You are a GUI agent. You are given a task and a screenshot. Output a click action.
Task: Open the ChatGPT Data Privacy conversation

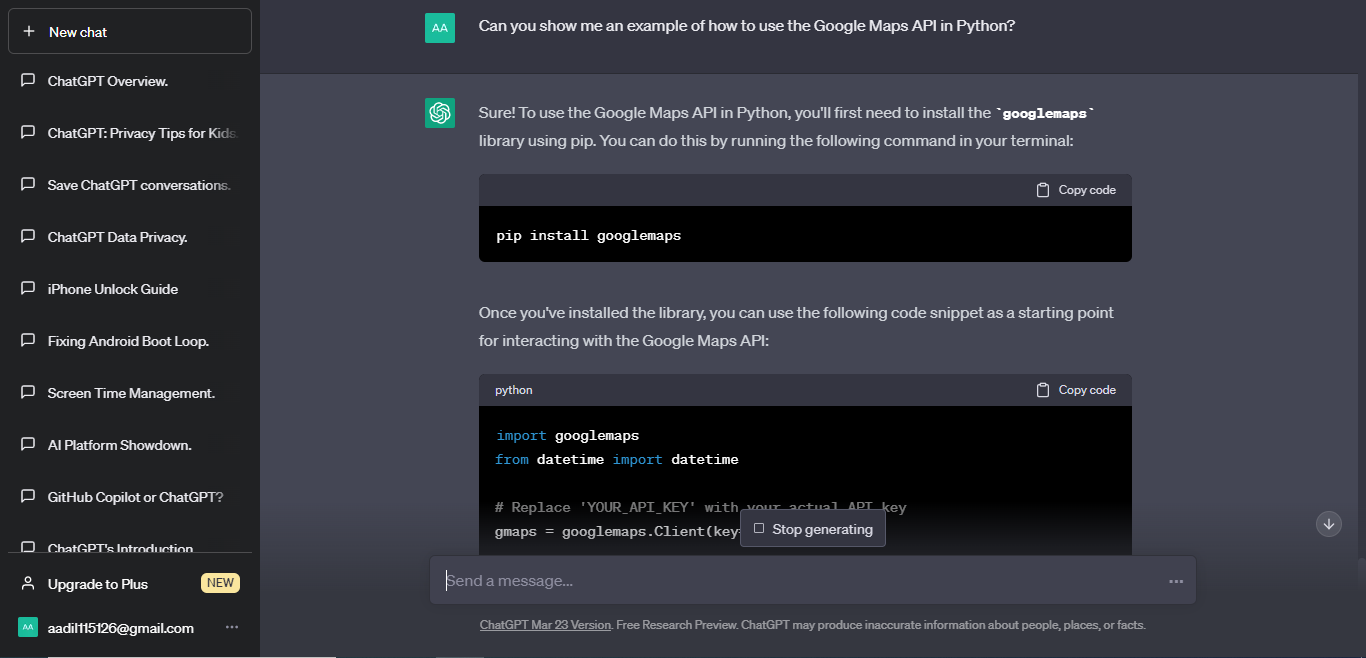coord(117,237)
